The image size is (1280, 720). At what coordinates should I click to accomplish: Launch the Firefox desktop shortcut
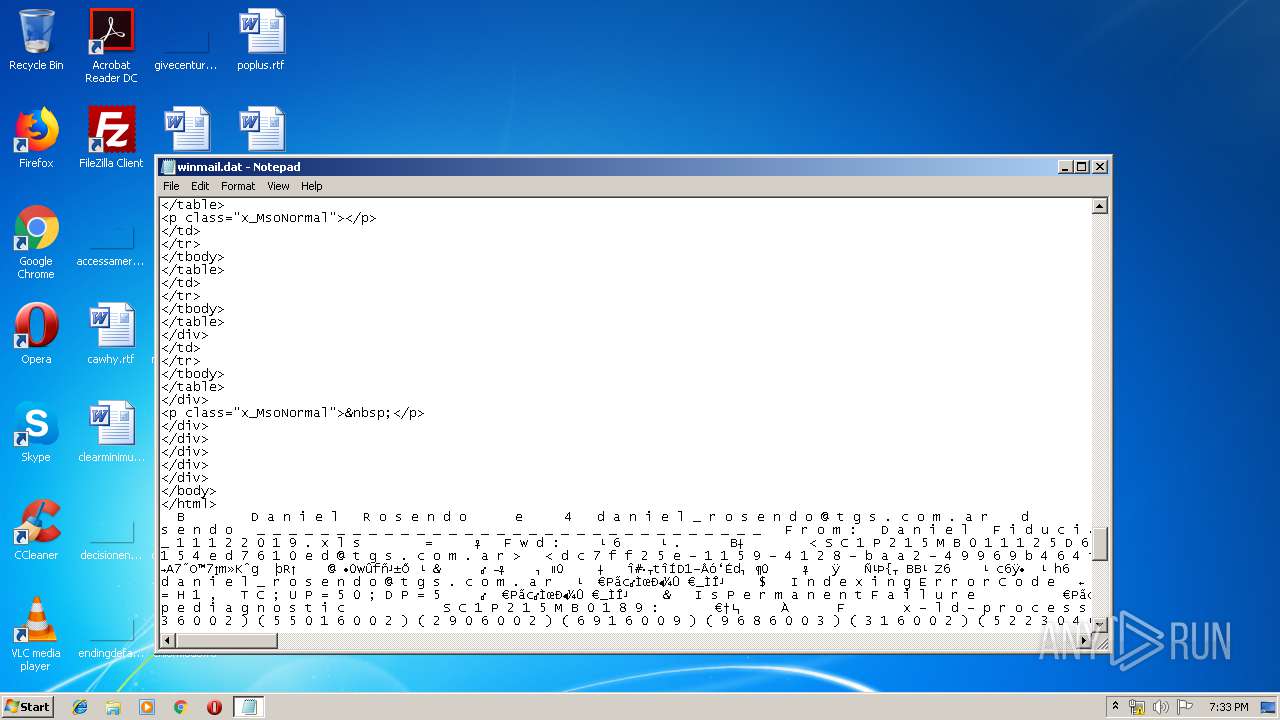(x=36, y=138)
